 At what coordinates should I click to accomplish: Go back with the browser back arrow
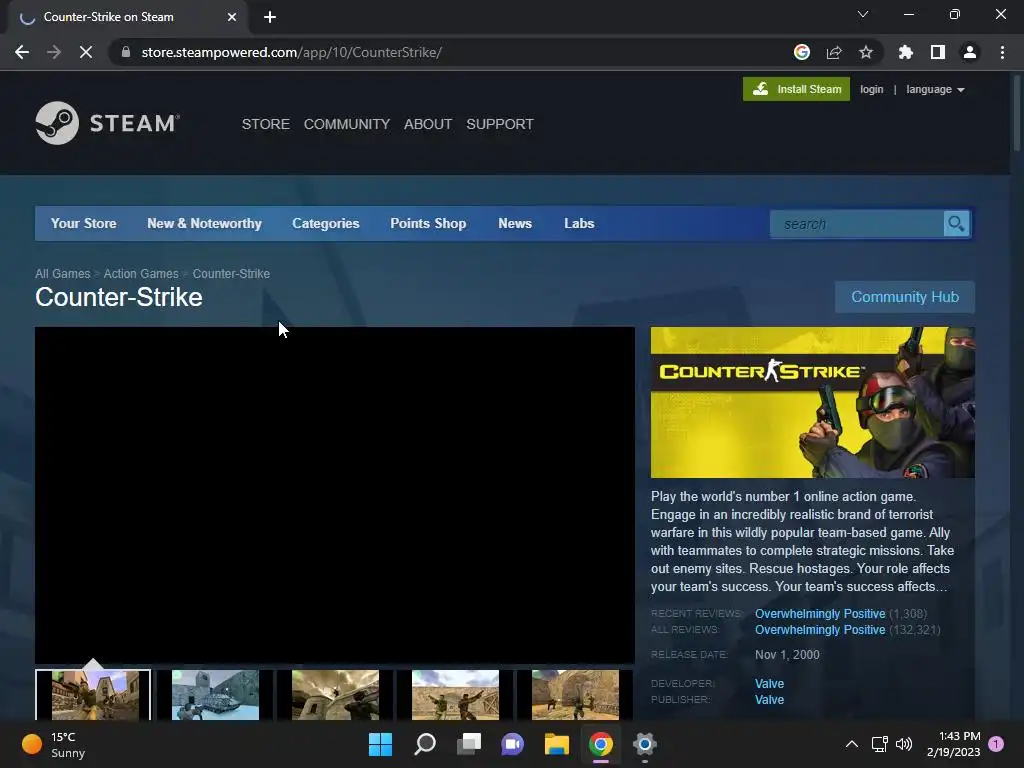coord(22,52)
